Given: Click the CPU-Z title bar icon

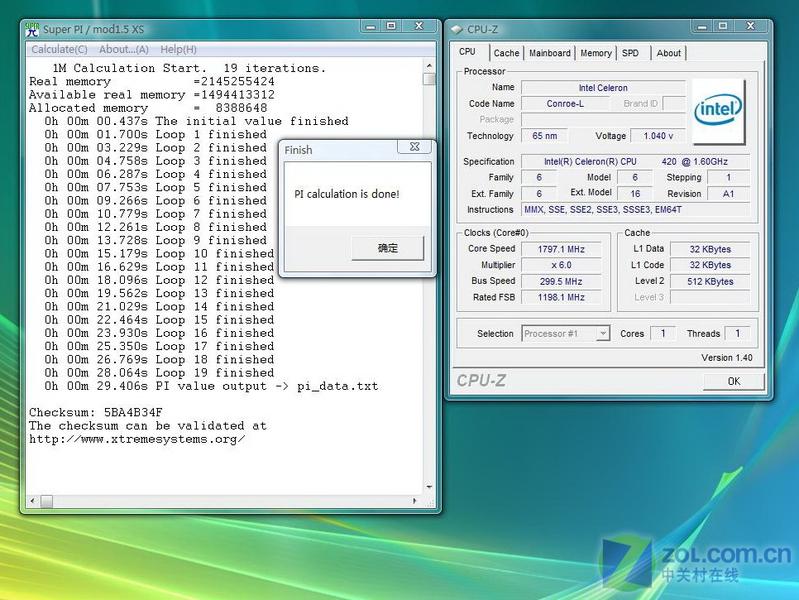Looking at the screenshot, I should tap(457, 30).
